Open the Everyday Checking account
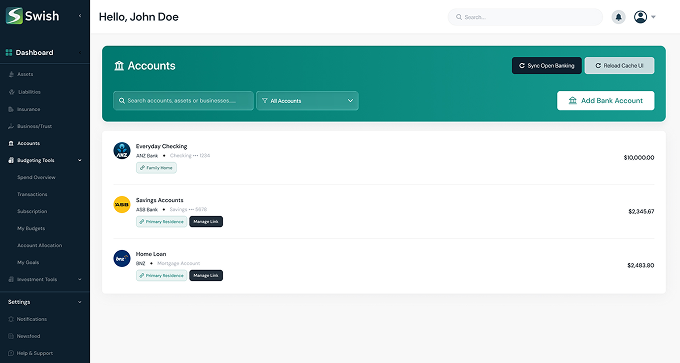 (x=161, y=146)
